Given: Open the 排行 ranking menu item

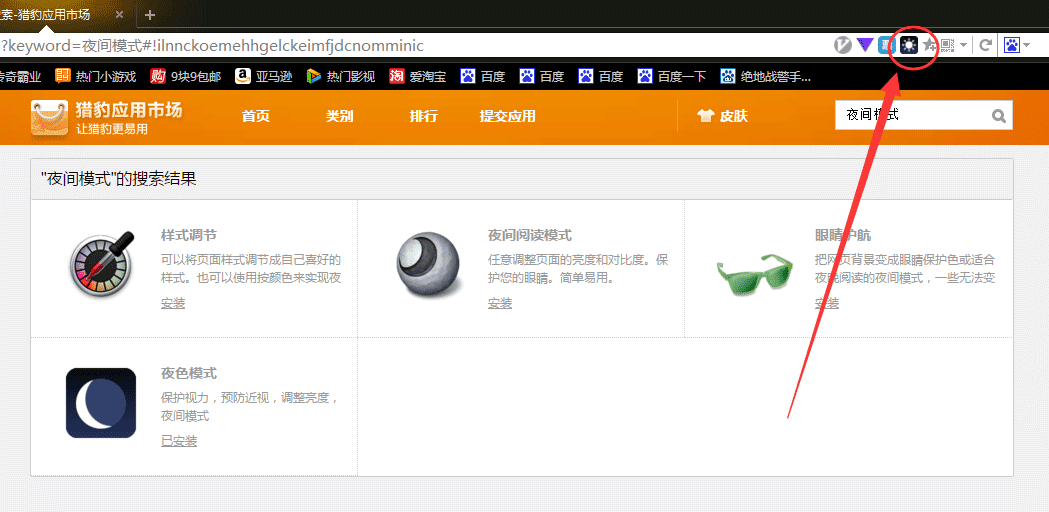Looking at the screenshot, I should (x=423, y=116).
